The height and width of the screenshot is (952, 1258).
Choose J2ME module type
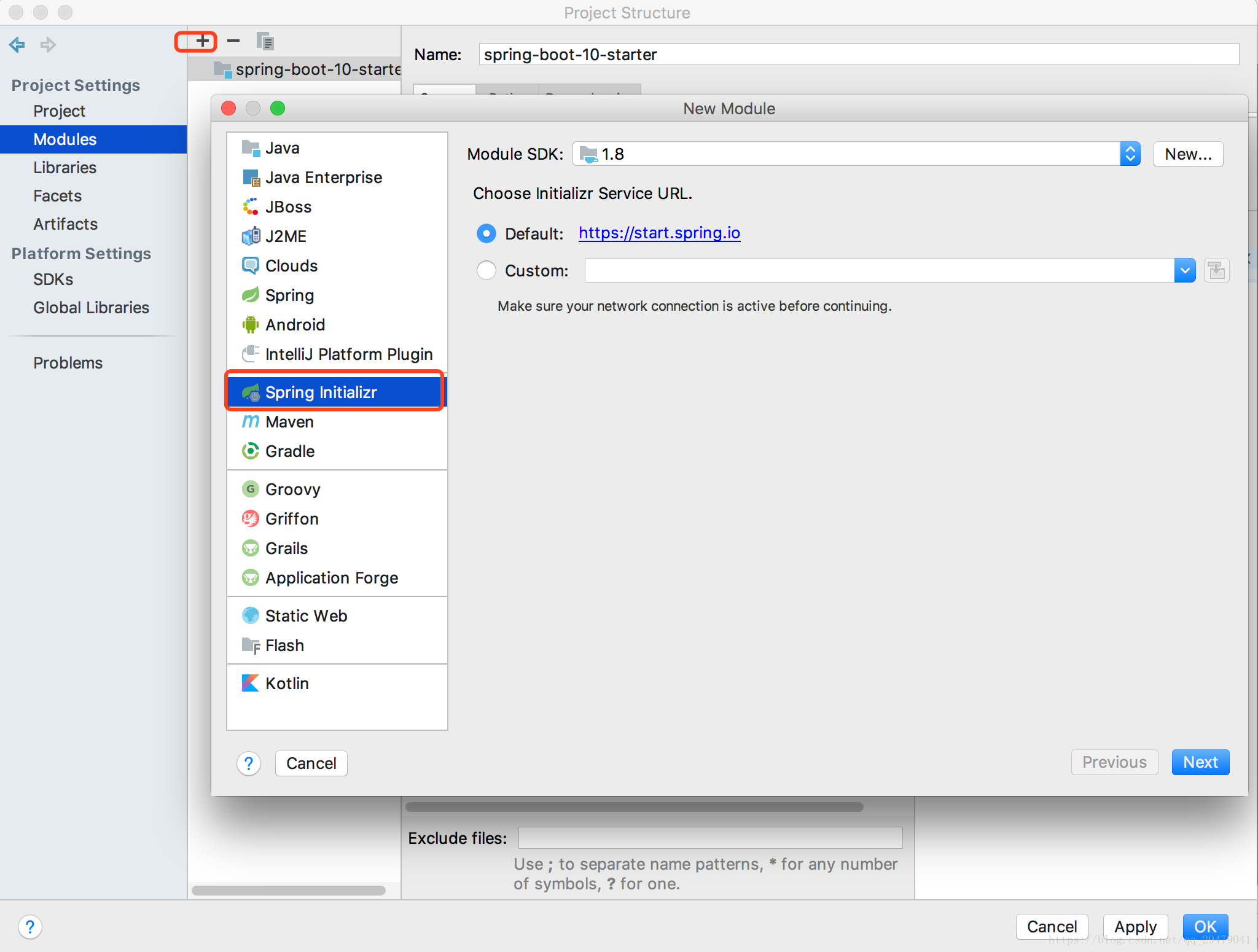[337, 236]
